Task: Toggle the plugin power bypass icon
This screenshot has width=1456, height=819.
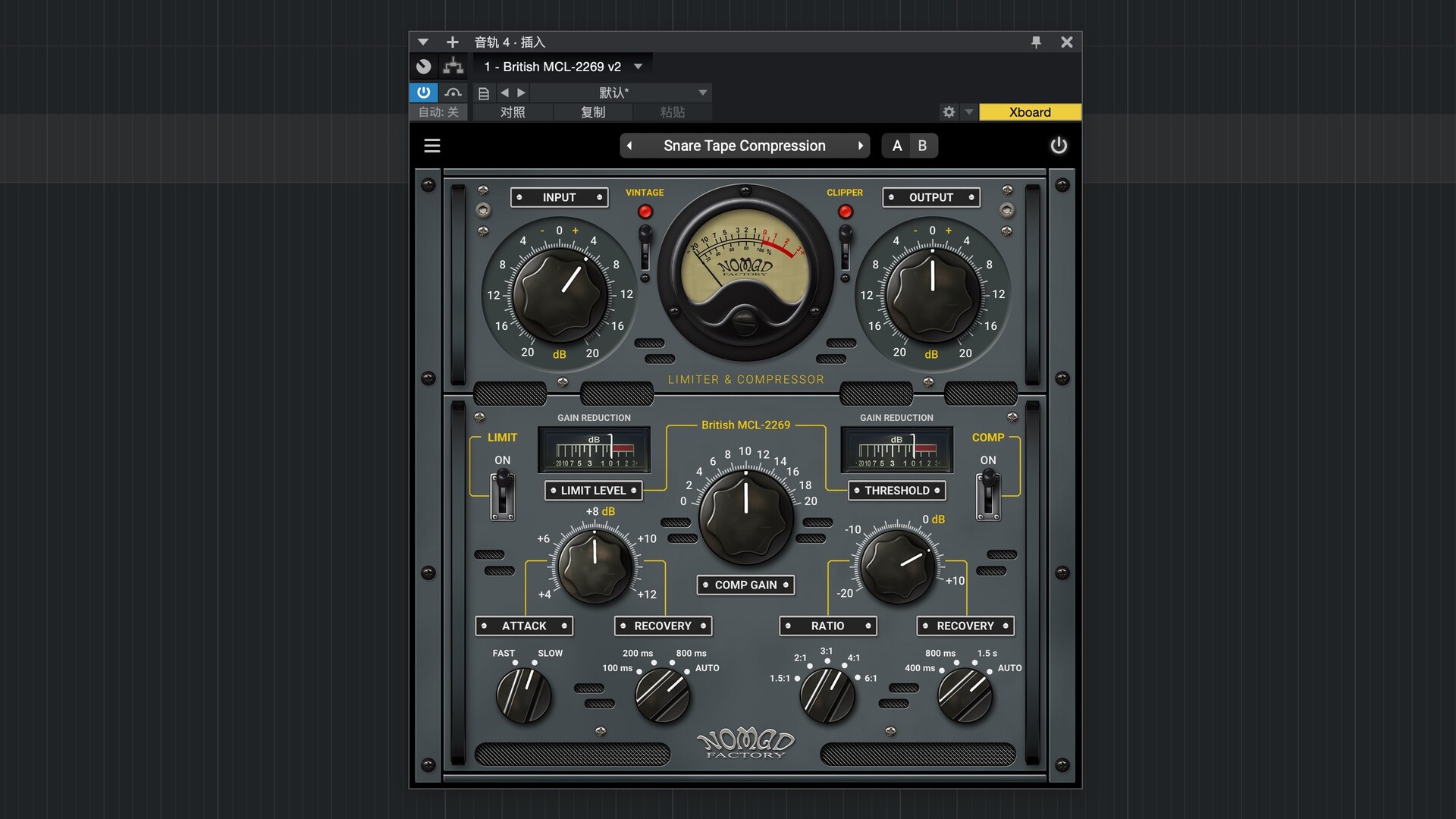Action: (x=1059, y=146)
